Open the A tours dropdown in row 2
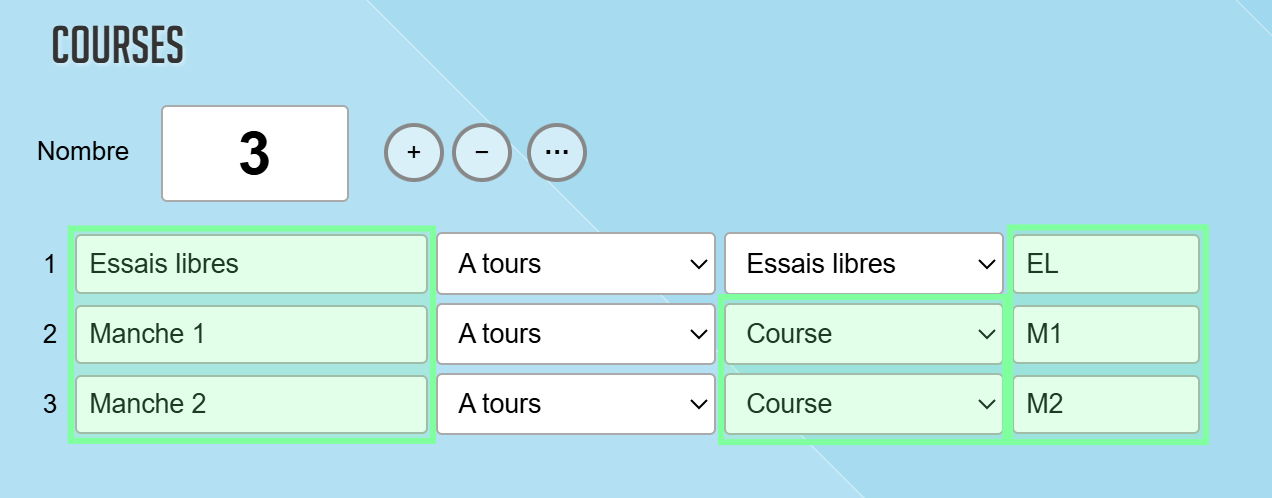The height and width of the screenshot is (498, 1272). click(x=576, y=334)
